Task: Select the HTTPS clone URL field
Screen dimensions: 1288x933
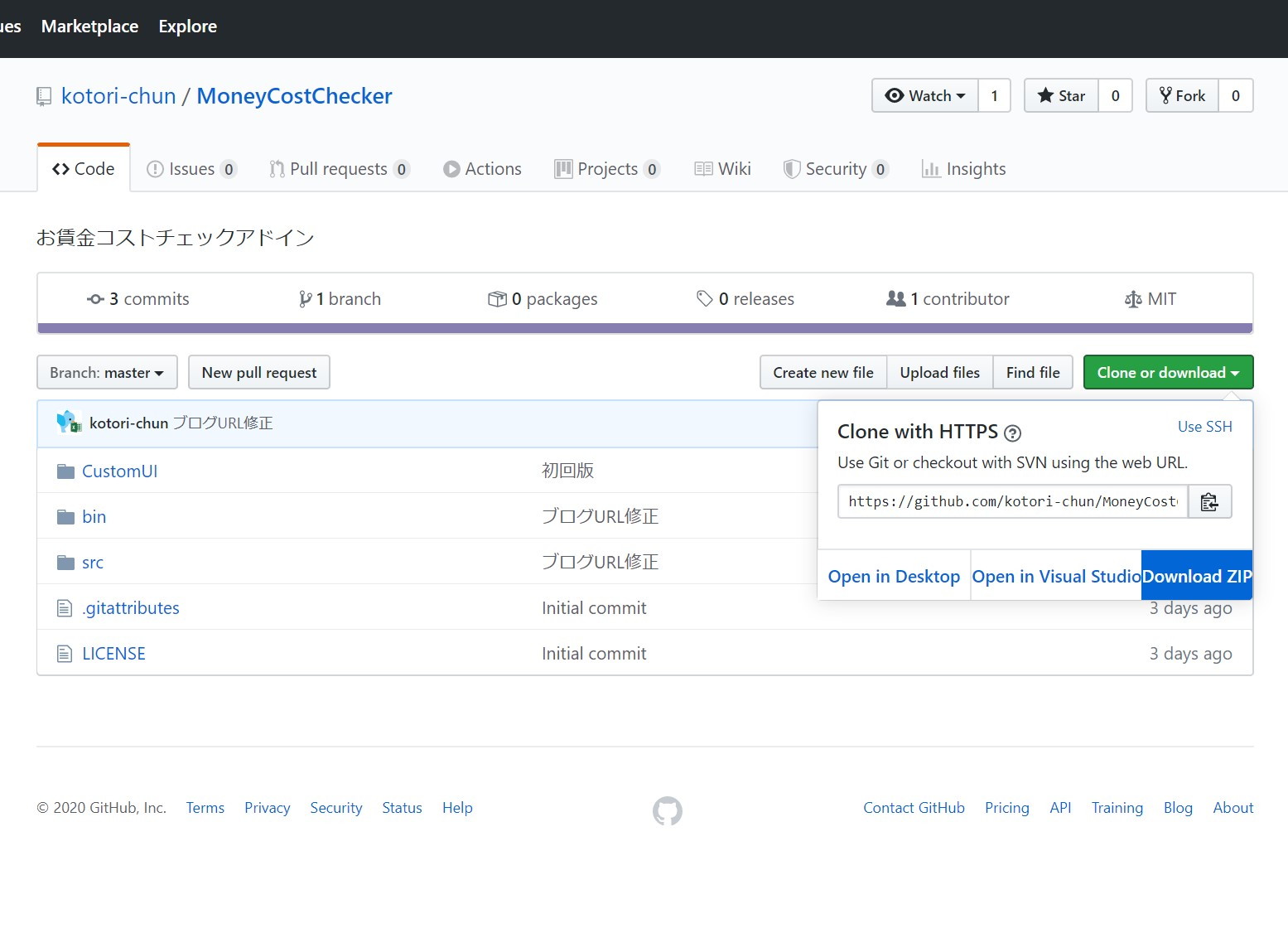Action: pos(1011,501)
